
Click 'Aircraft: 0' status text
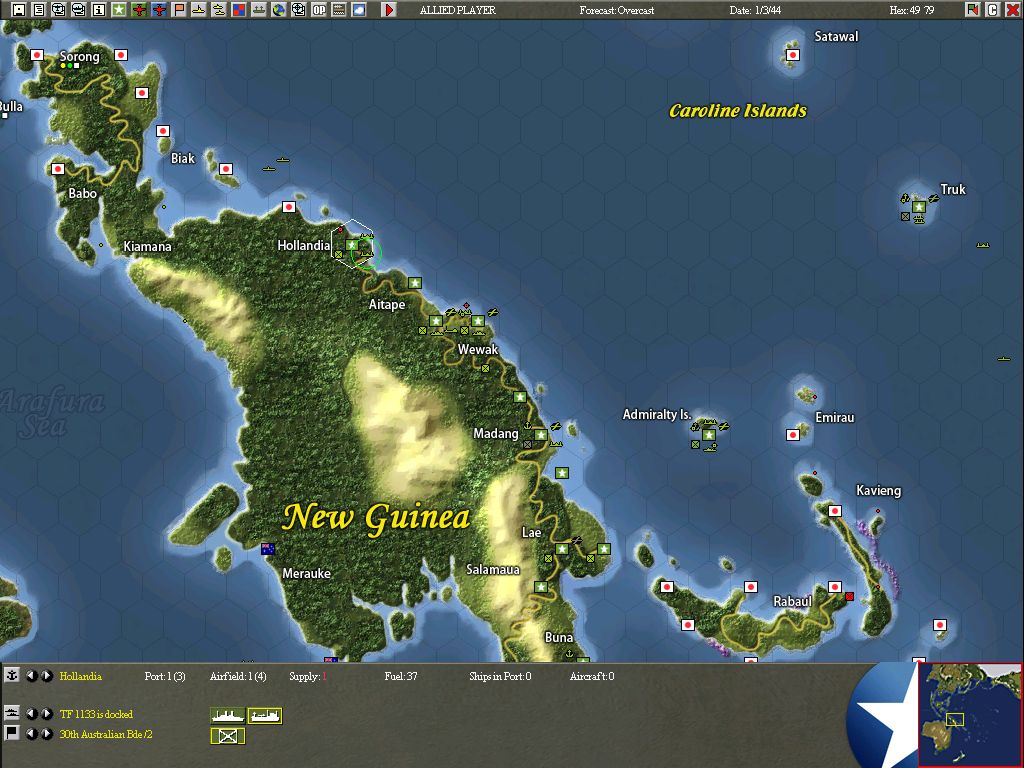point(592,677)
